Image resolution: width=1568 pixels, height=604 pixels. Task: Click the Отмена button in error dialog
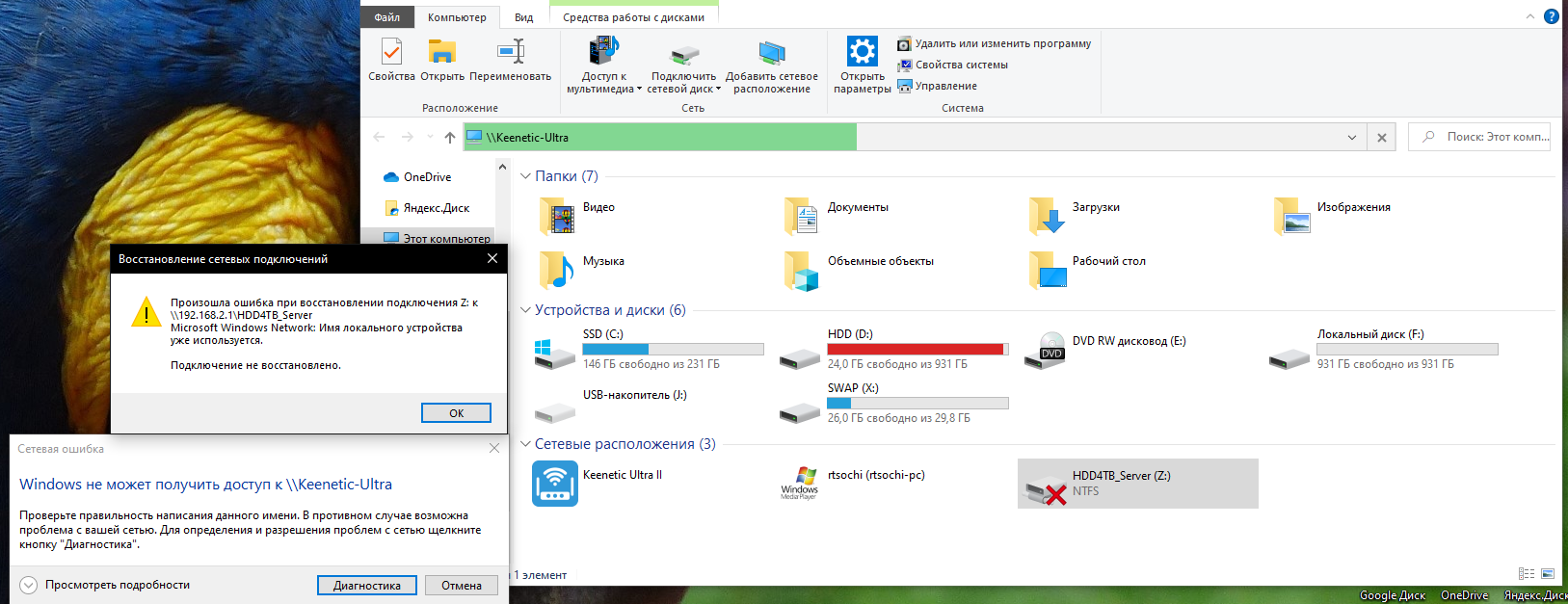(x=462, y=586)
